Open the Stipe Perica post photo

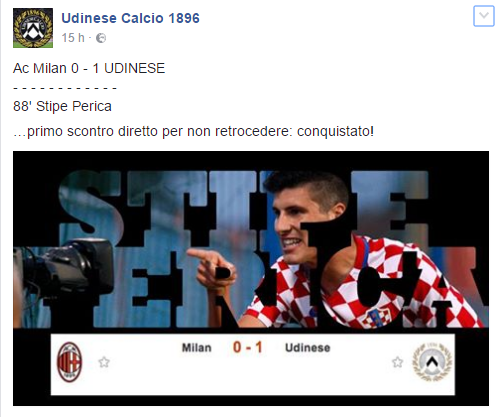click(x=251, y=278)
